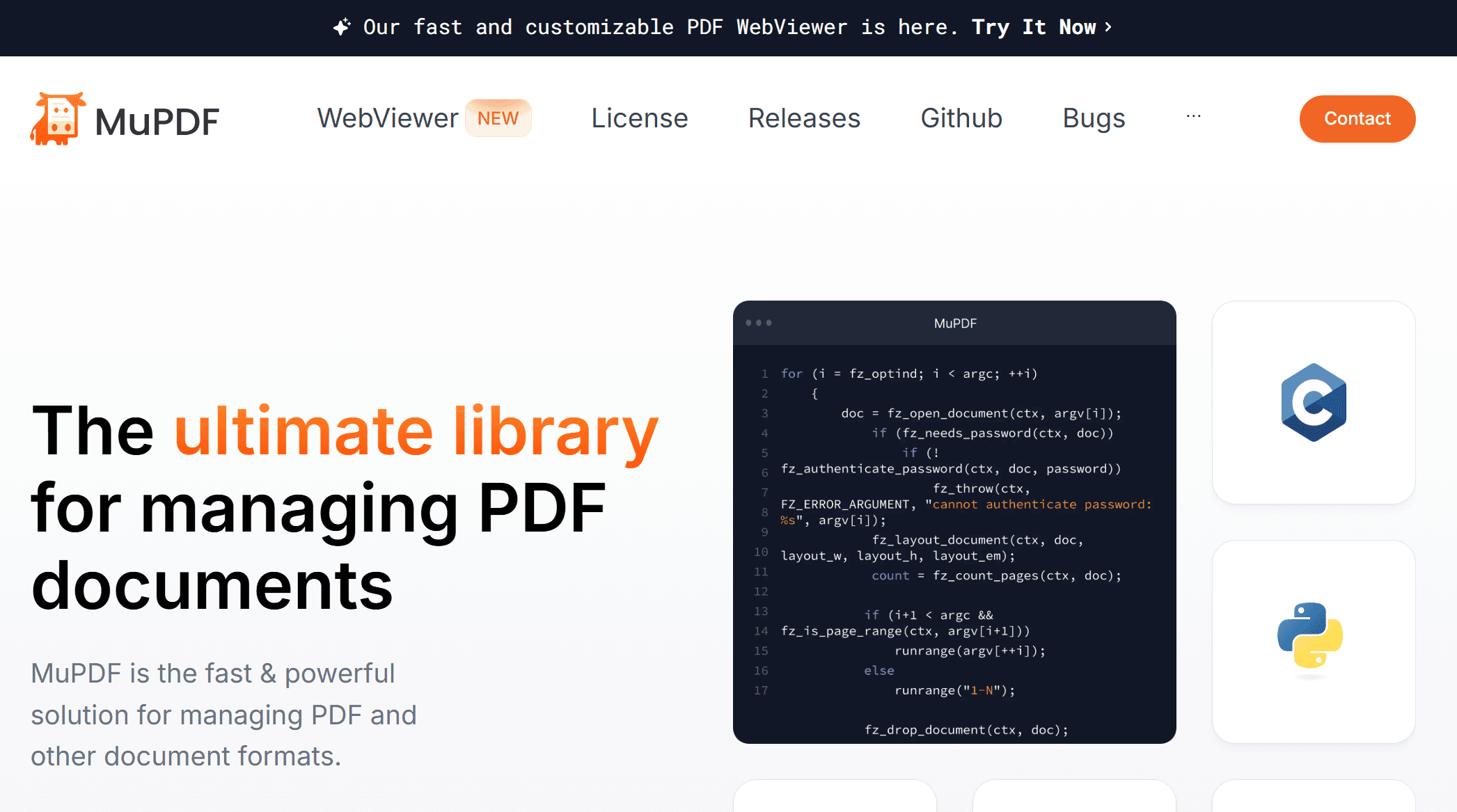The height and width of the screenshot is (812, 1457).
Task: Click the orange Contact button
Action: [1357, 119]
